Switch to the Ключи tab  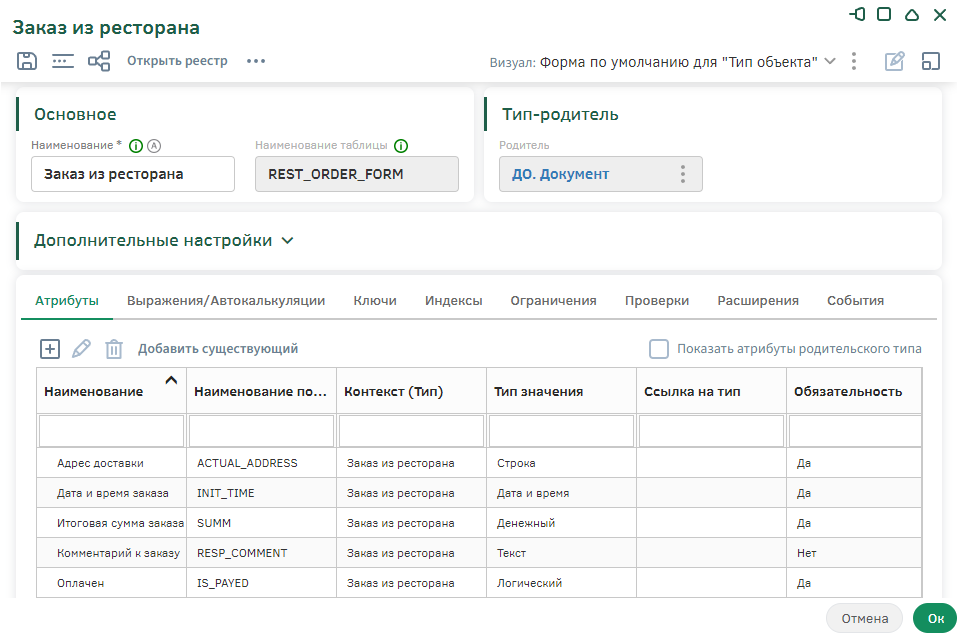click(375, 300)
